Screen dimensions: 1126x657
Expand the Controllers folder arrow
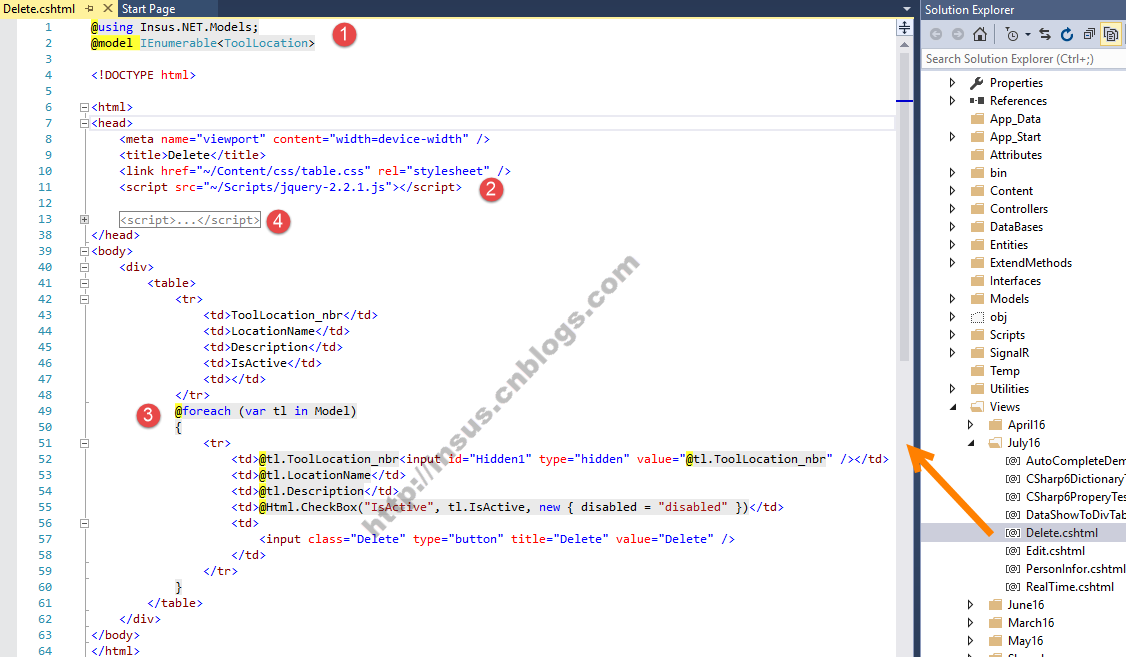tap(952, 209)
